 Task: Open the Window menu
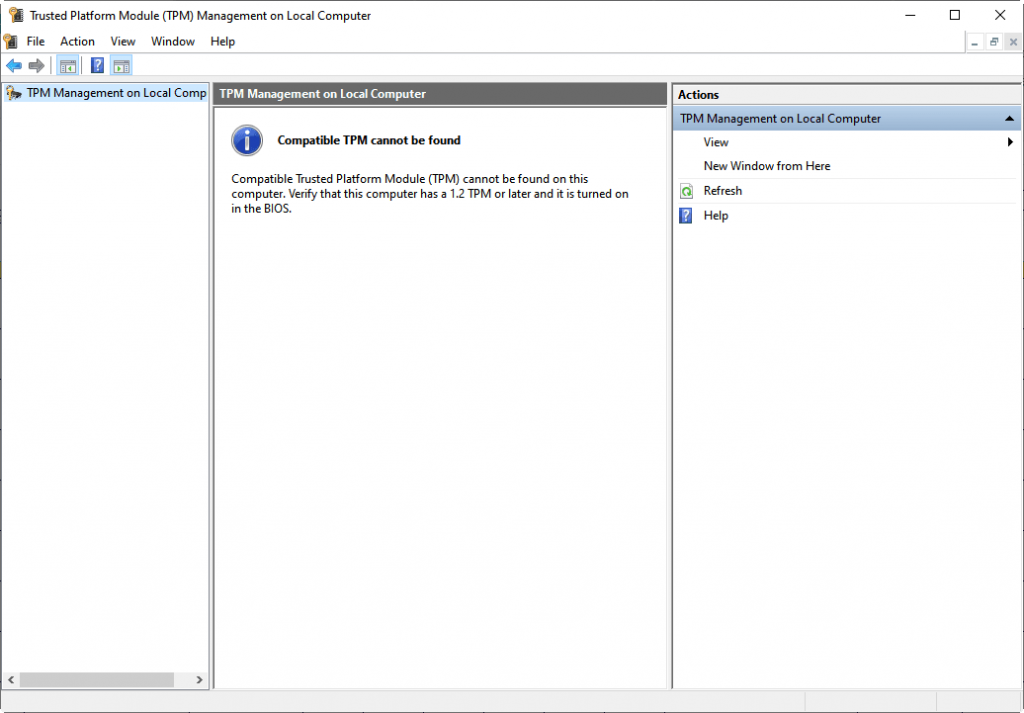pos(172,41)
